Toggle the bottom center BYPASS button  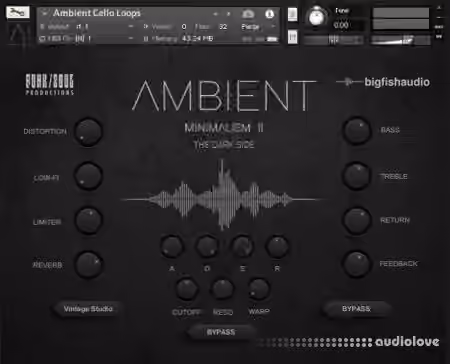221,332
